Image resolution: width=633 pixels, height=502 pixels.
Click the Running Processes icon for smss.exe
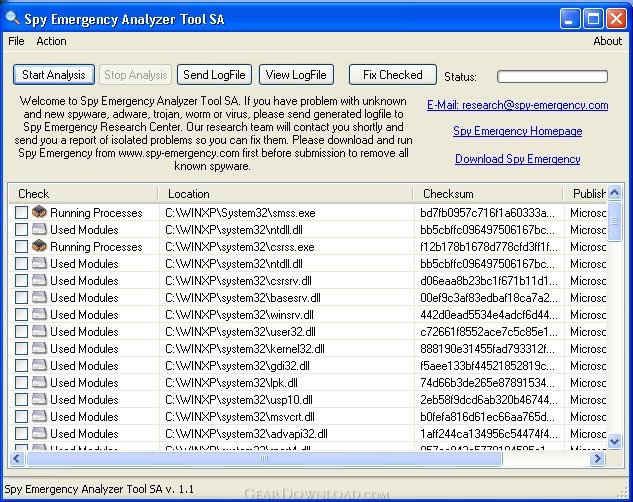(39, 211)
